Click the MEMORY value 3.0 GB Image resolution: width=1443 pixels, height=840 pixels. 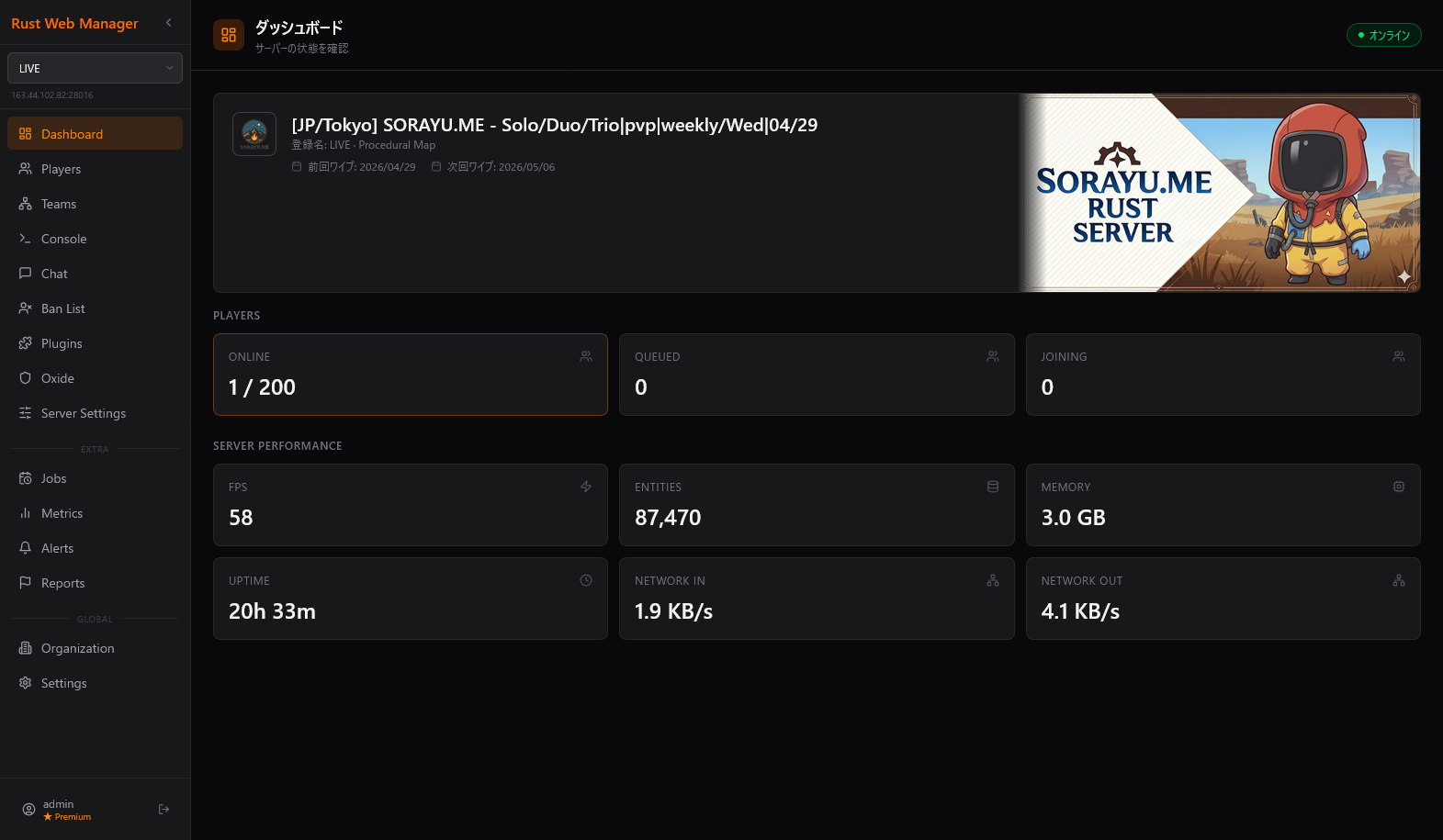coord(1073,518)
